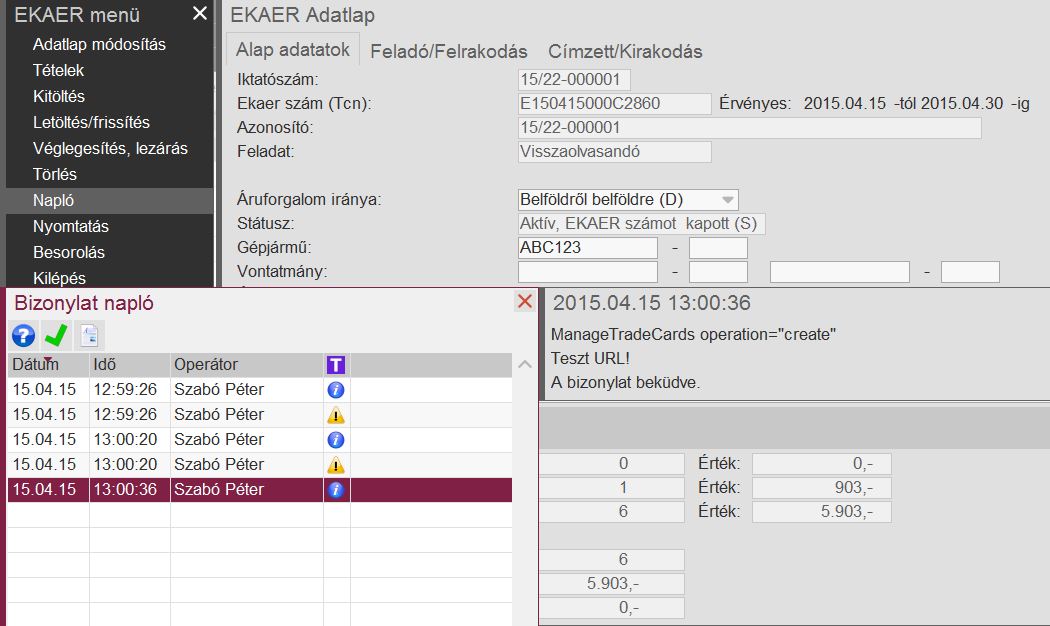Click log timestamp 2015.04.15 13:00:36
The height and width of the screenshot is (626, 1050).
pos(652,303)
